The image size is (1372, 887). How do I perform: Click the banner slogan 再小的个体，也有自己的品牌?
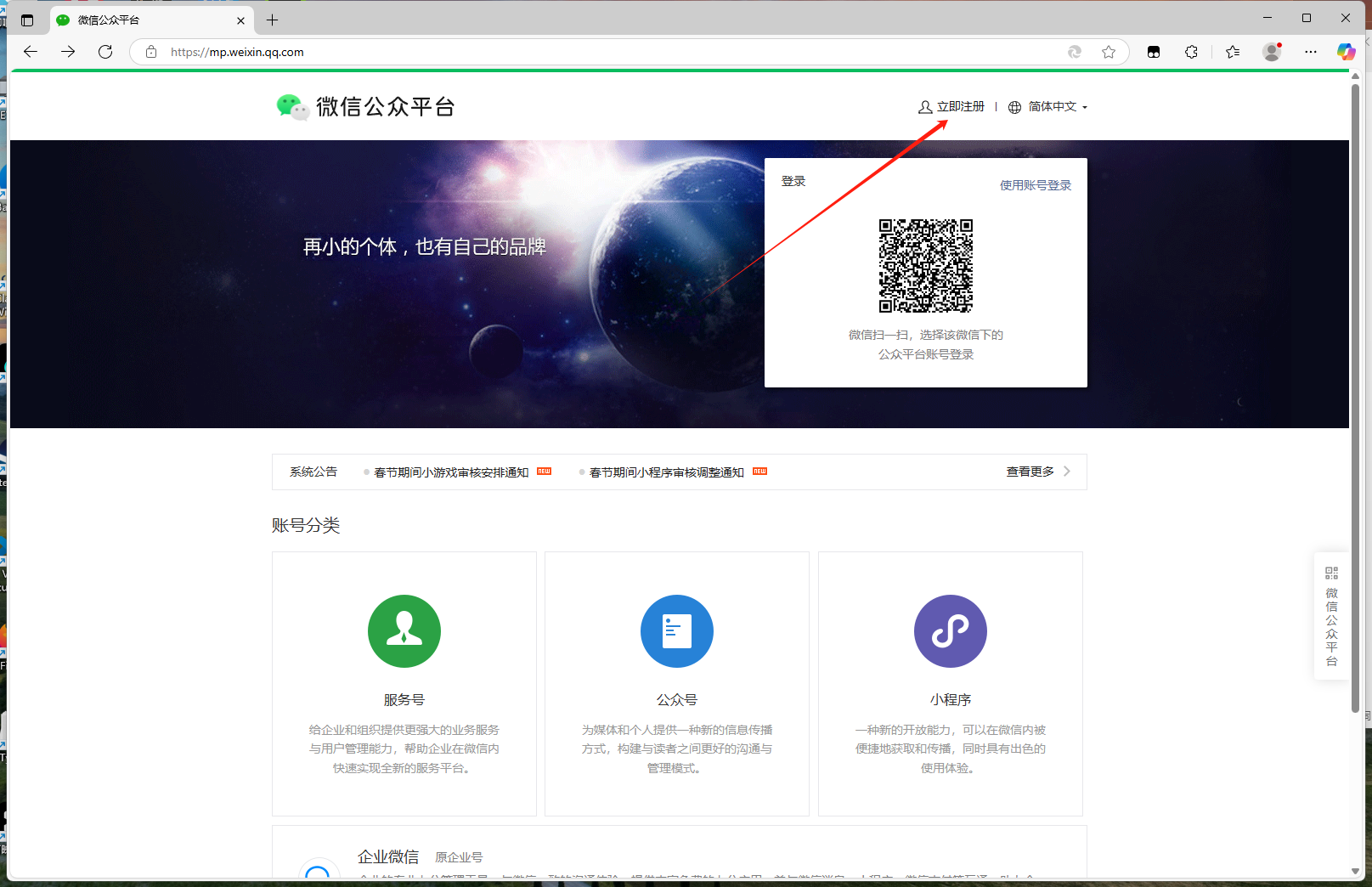point(425,247)
